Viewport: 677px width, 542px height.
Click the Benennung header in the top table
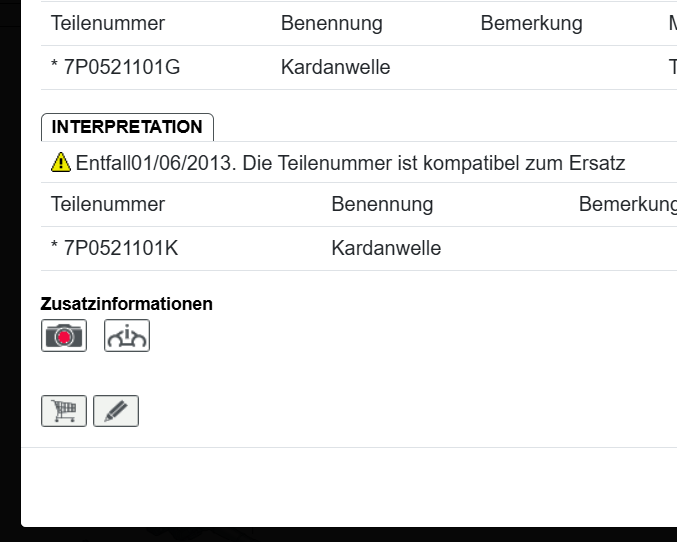[332, 23]
